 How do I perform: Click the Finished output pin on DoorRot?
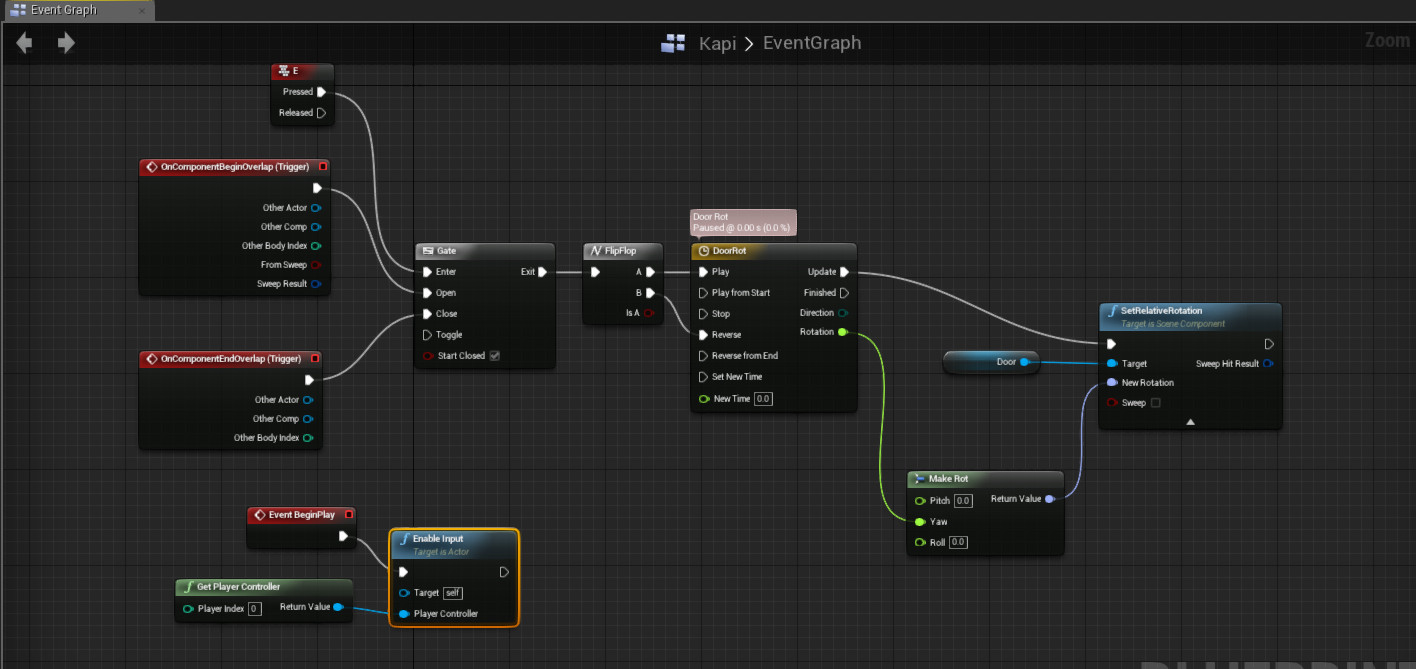point(844,293)
